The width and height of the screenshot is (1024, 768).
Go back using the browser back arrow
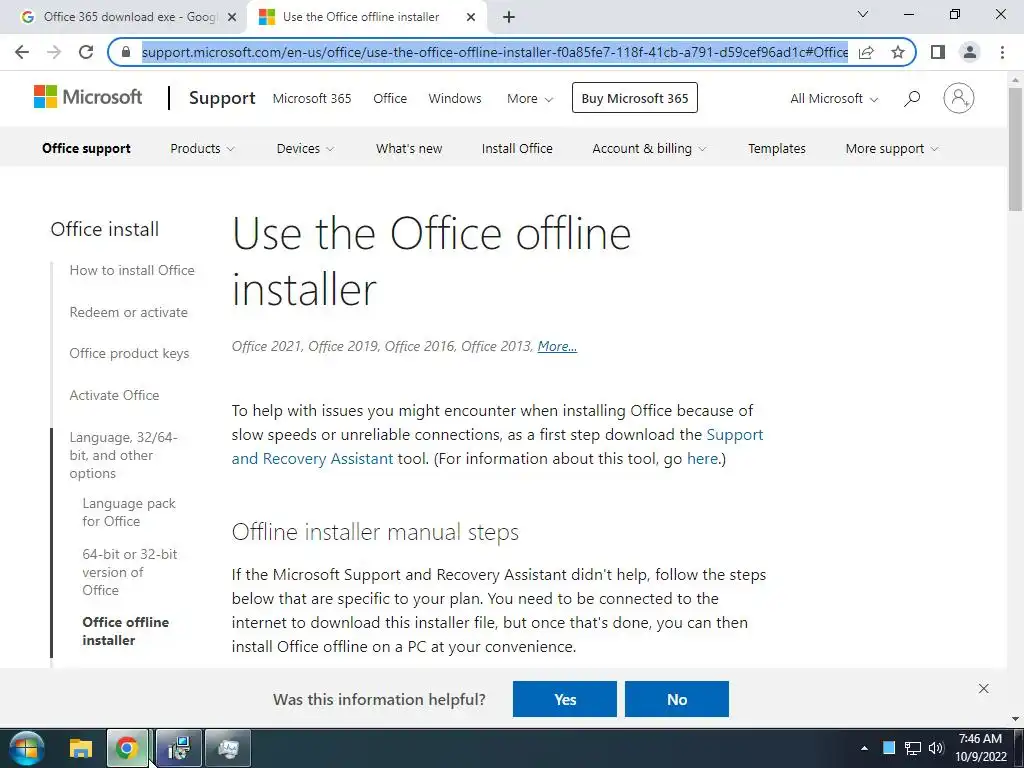point(22,52)
